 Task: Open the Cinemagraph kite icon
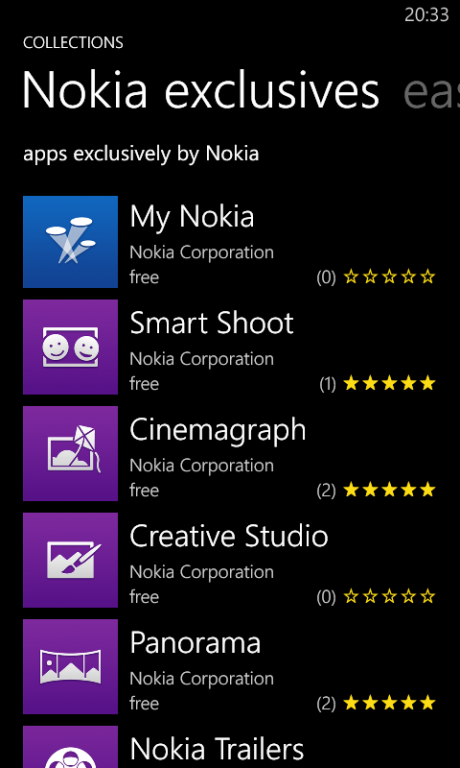[x=70, y=453]
